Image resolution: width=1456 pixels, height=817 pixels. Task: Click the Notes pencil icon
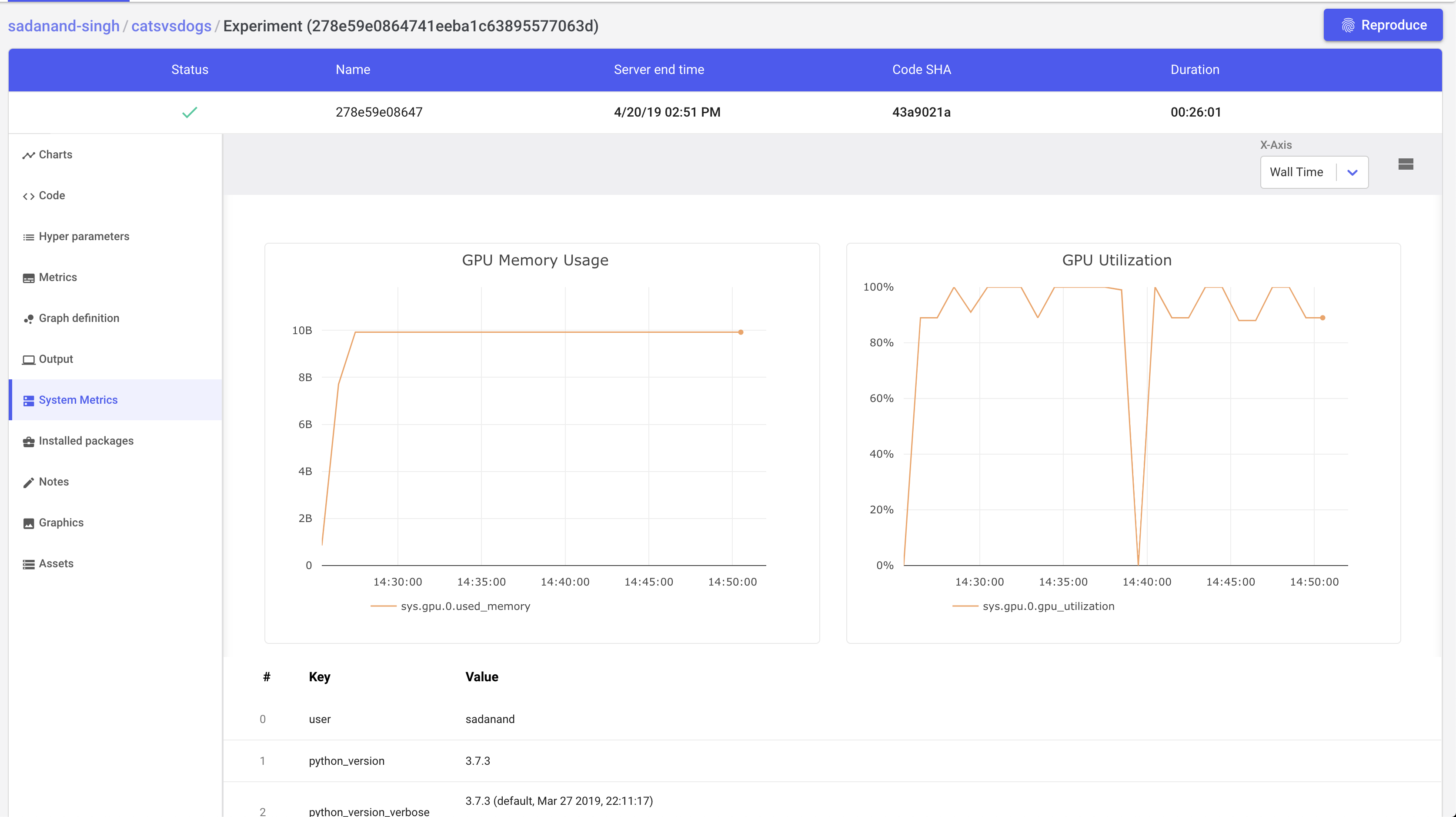pos(28,482)
